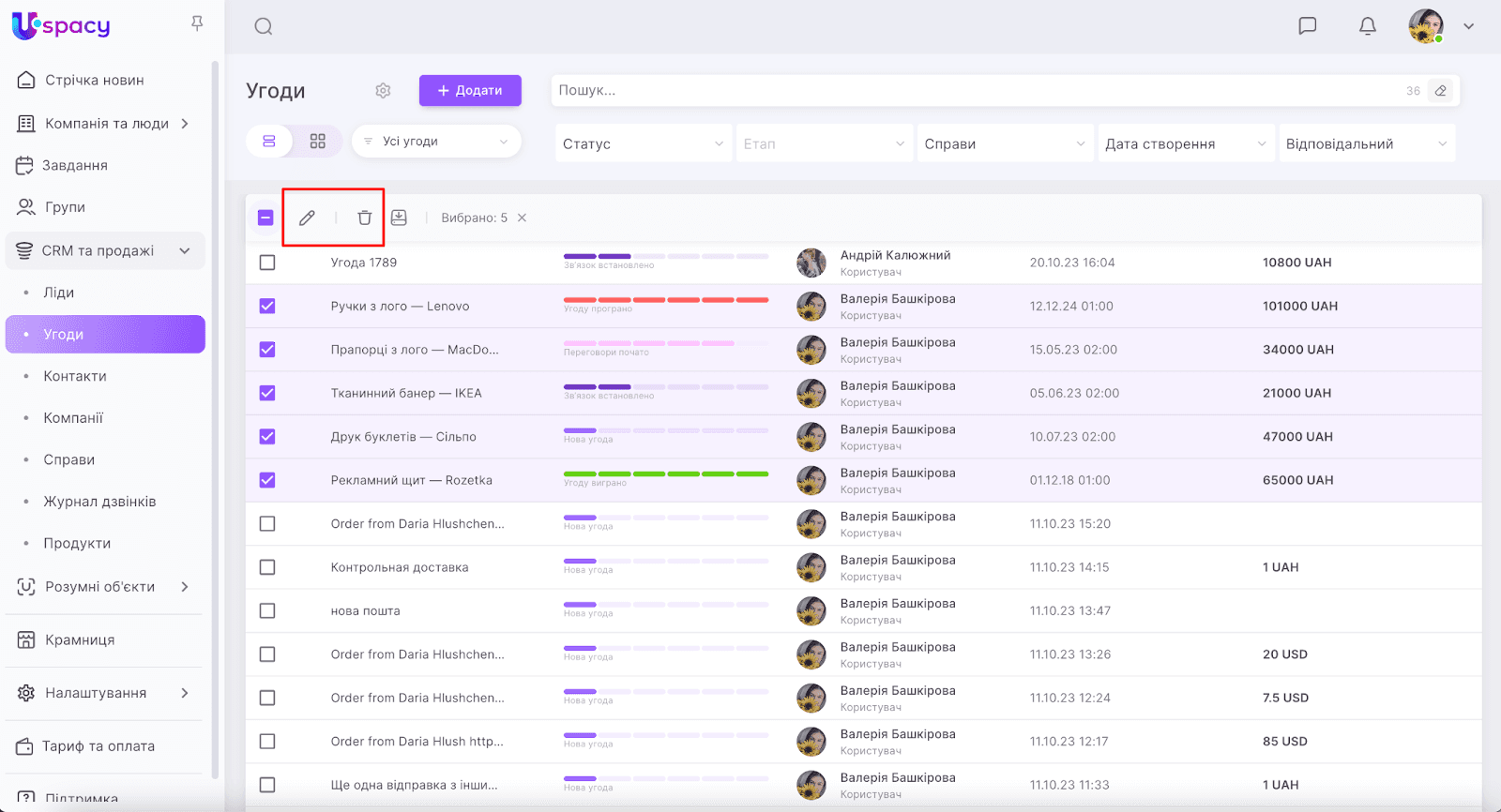Click the trash delete icon in bulk toolbar

coord(365,218)
